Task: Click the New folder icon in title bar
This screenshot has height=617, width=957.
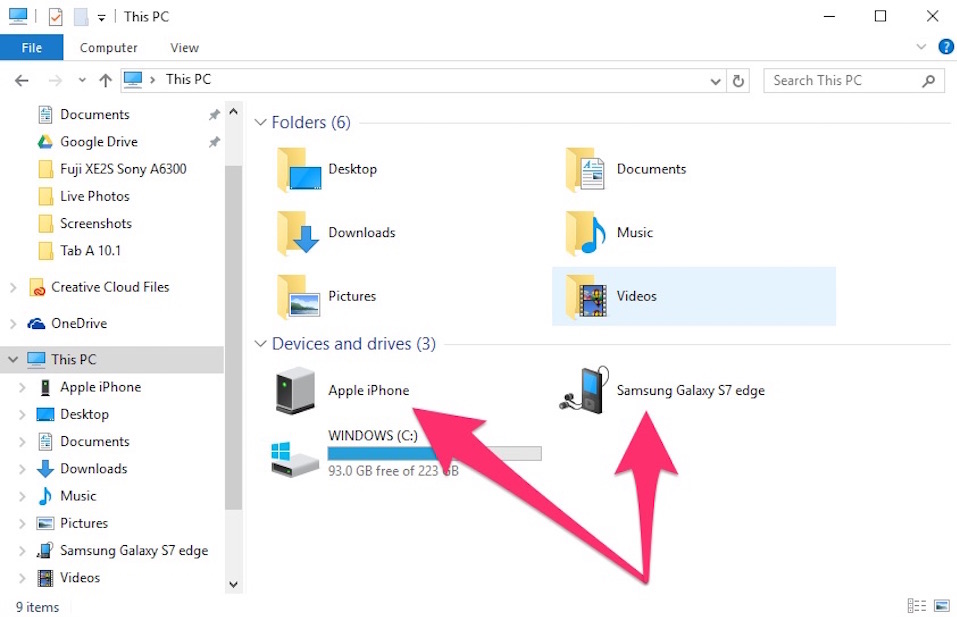Action: point(81,16)
